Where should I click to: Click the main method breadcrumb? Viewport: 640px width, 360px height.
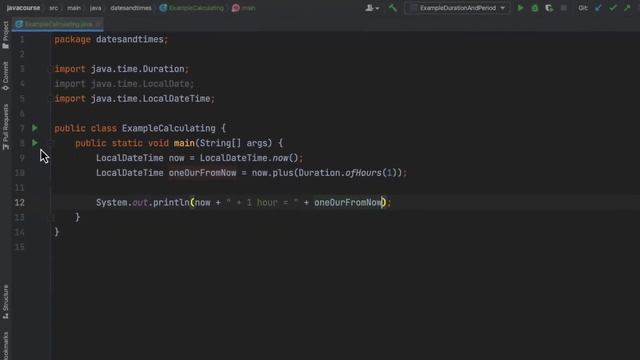244,8
